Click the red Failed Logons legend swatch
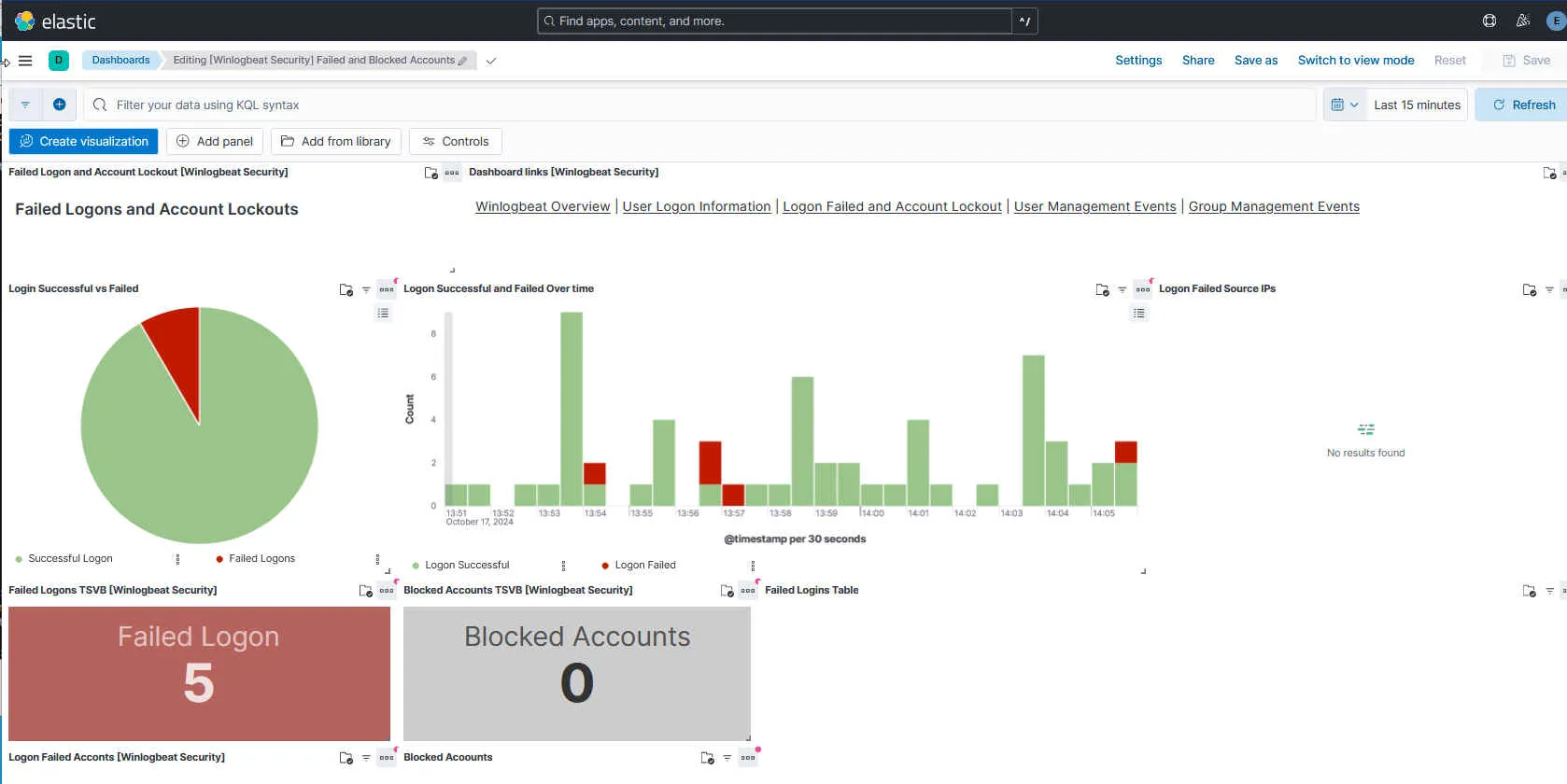The width and height of the screenshot is (1567, 784). [219, 559]
